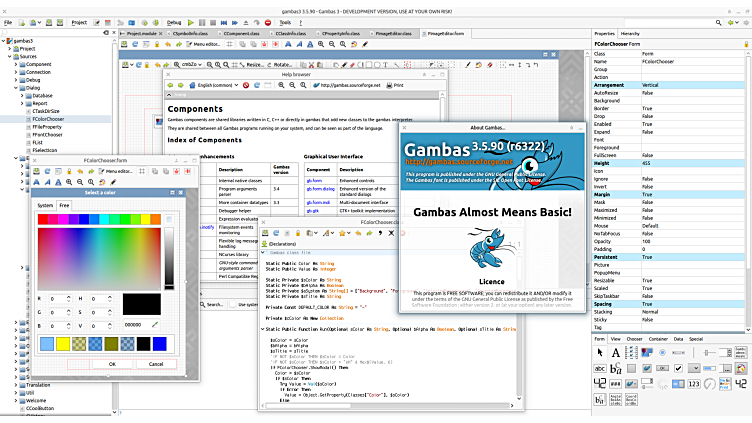Open the gb.form.dialog component link
This screenshot has width=752, height=423.
[x=319, y=187]
